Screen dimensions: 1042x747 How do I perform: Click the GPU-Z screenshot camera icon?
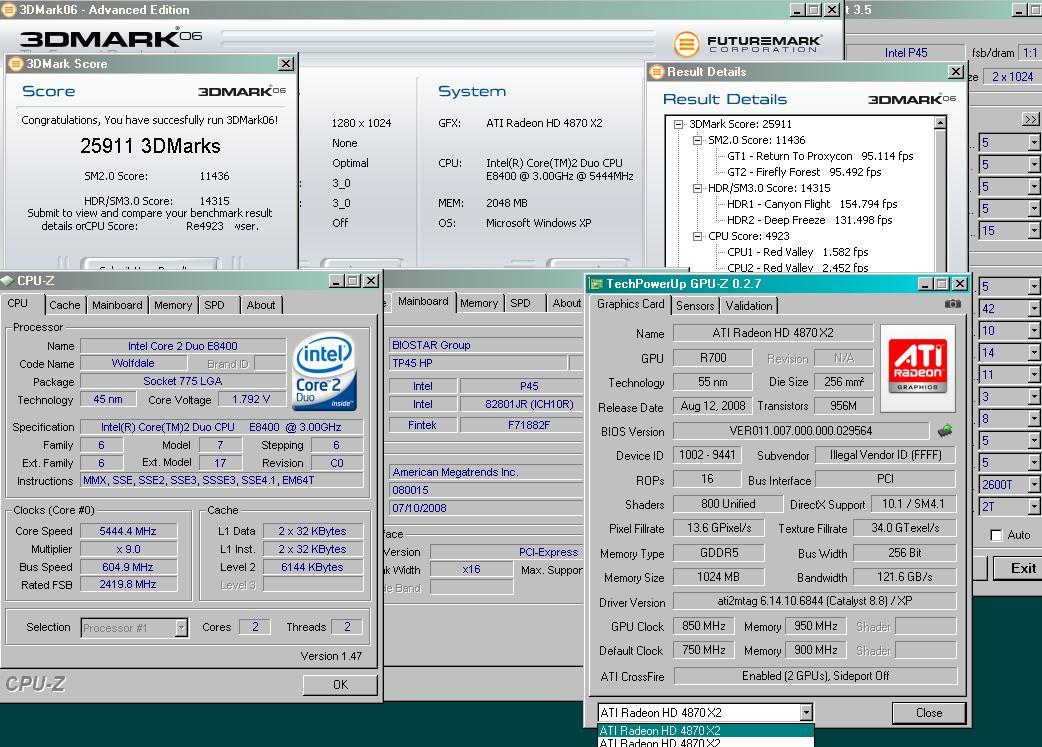point(952,304)
